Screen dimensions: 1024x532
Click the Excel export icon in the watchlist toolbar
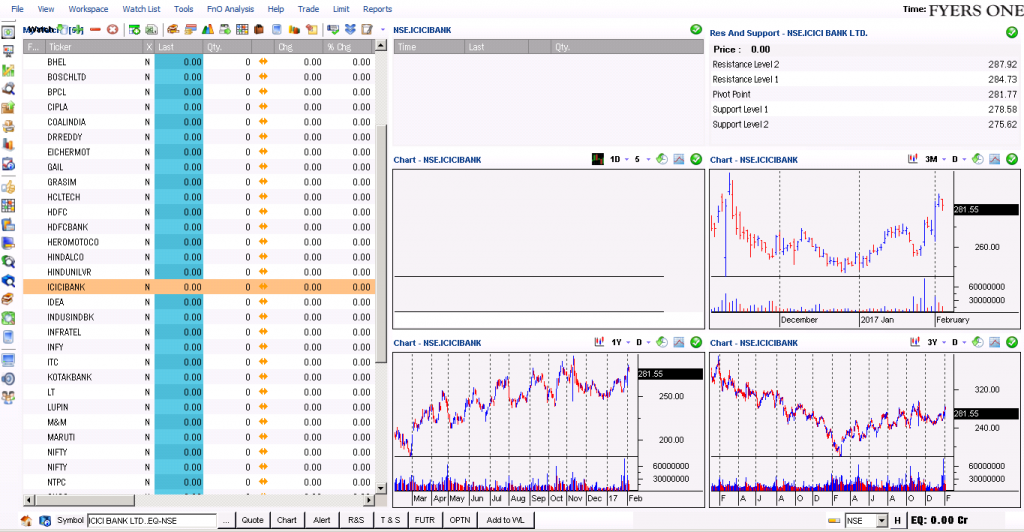point(152,29)
